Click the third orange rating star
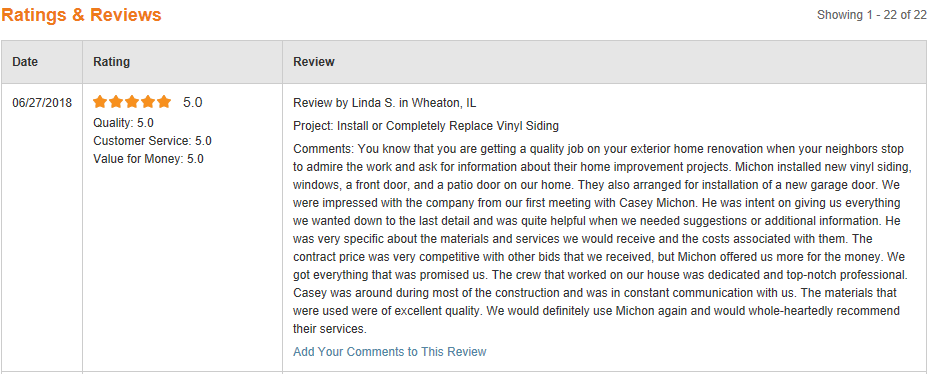This screenshot has height=374, width=943. (132, 102)
